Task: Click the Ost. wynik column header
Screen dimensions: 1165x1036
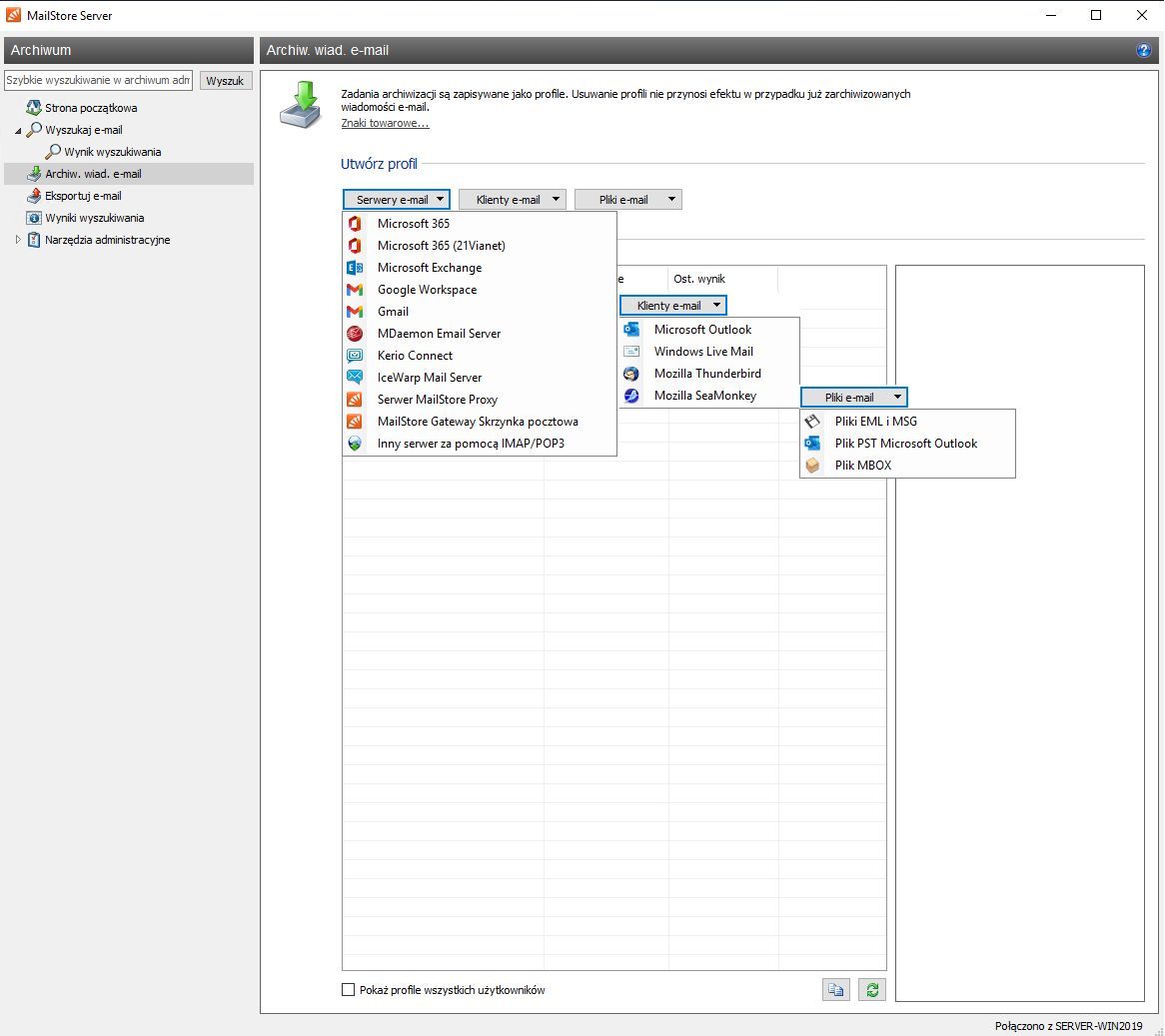Action: pyautogui.click(x=722, y=279)
